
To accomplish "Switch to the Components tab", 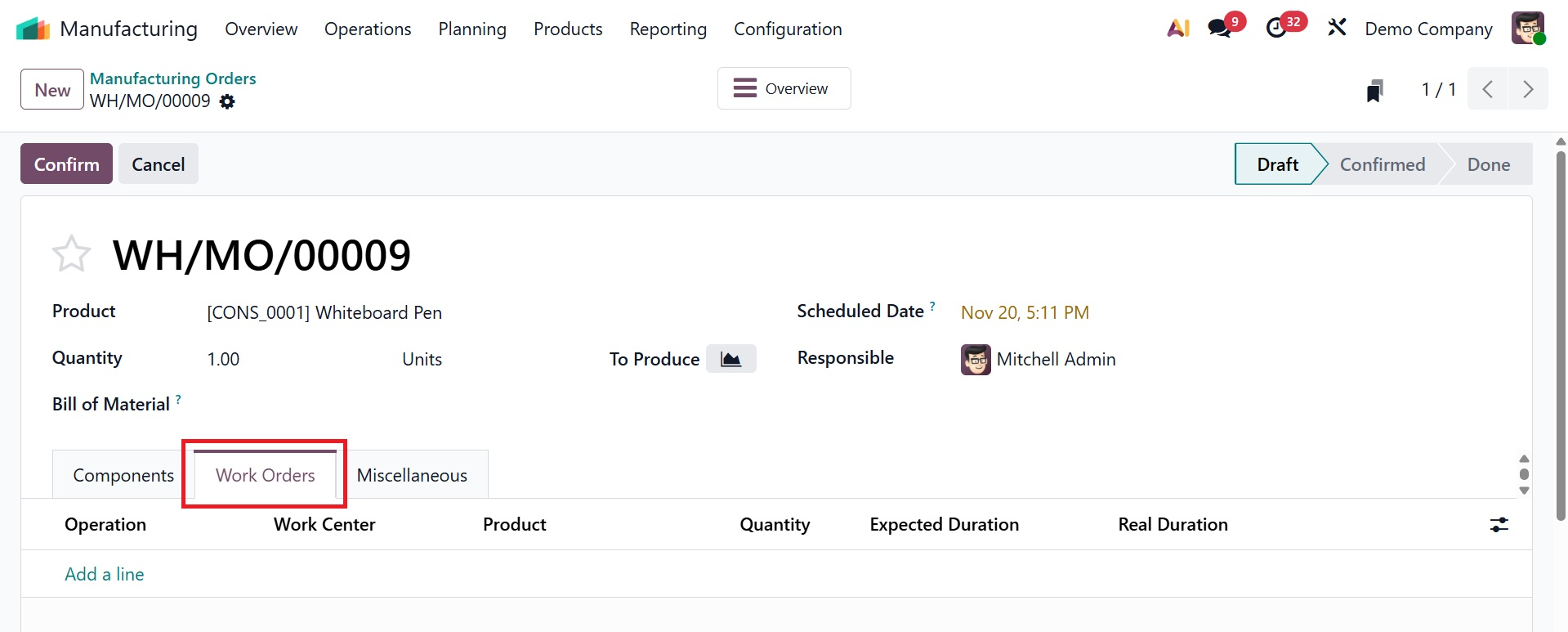I will pyautogui.click(x=123, y=475).
